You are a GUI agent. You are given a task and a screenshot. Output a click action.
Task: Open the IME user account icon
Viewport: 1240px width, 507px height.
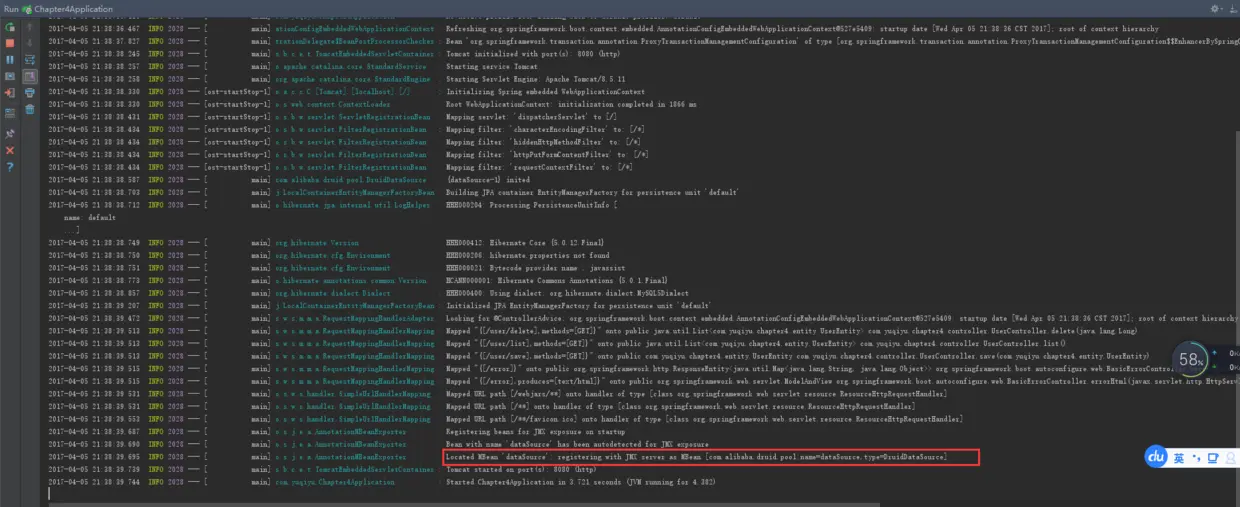tap(1232, 458)
